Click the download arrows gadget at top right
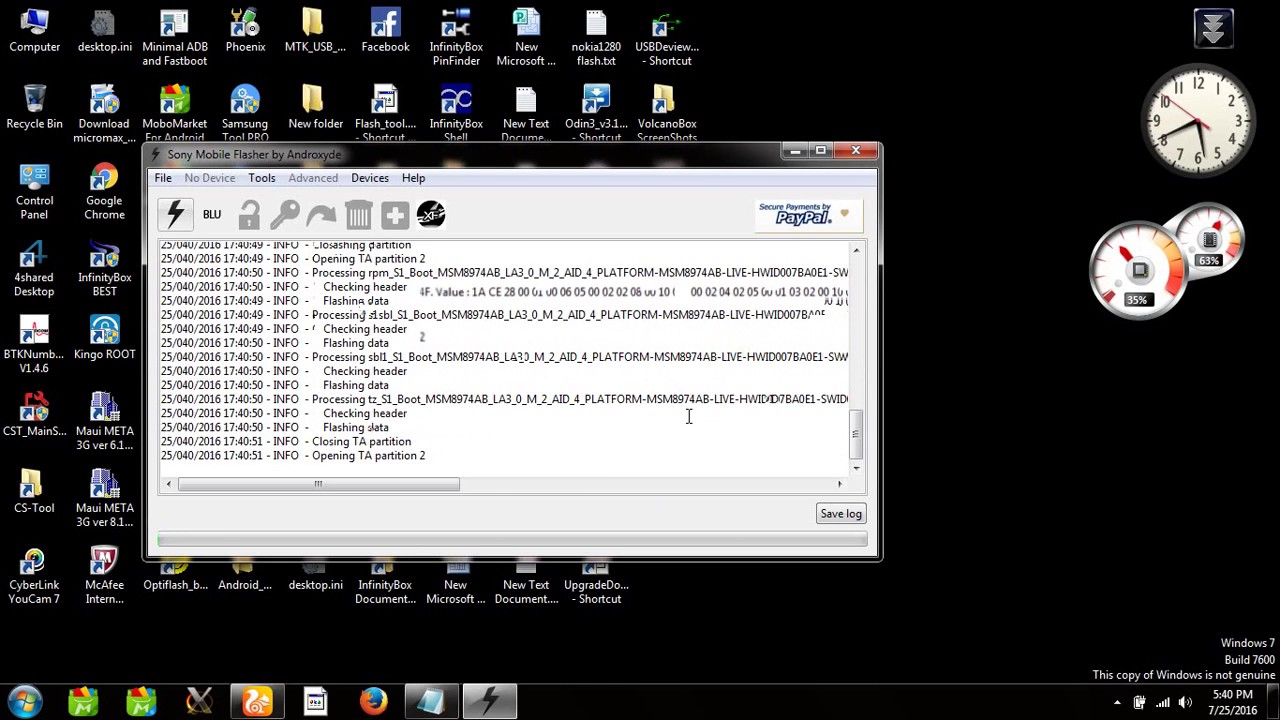Screen dimensions: 1280x720 (1213, 28)
